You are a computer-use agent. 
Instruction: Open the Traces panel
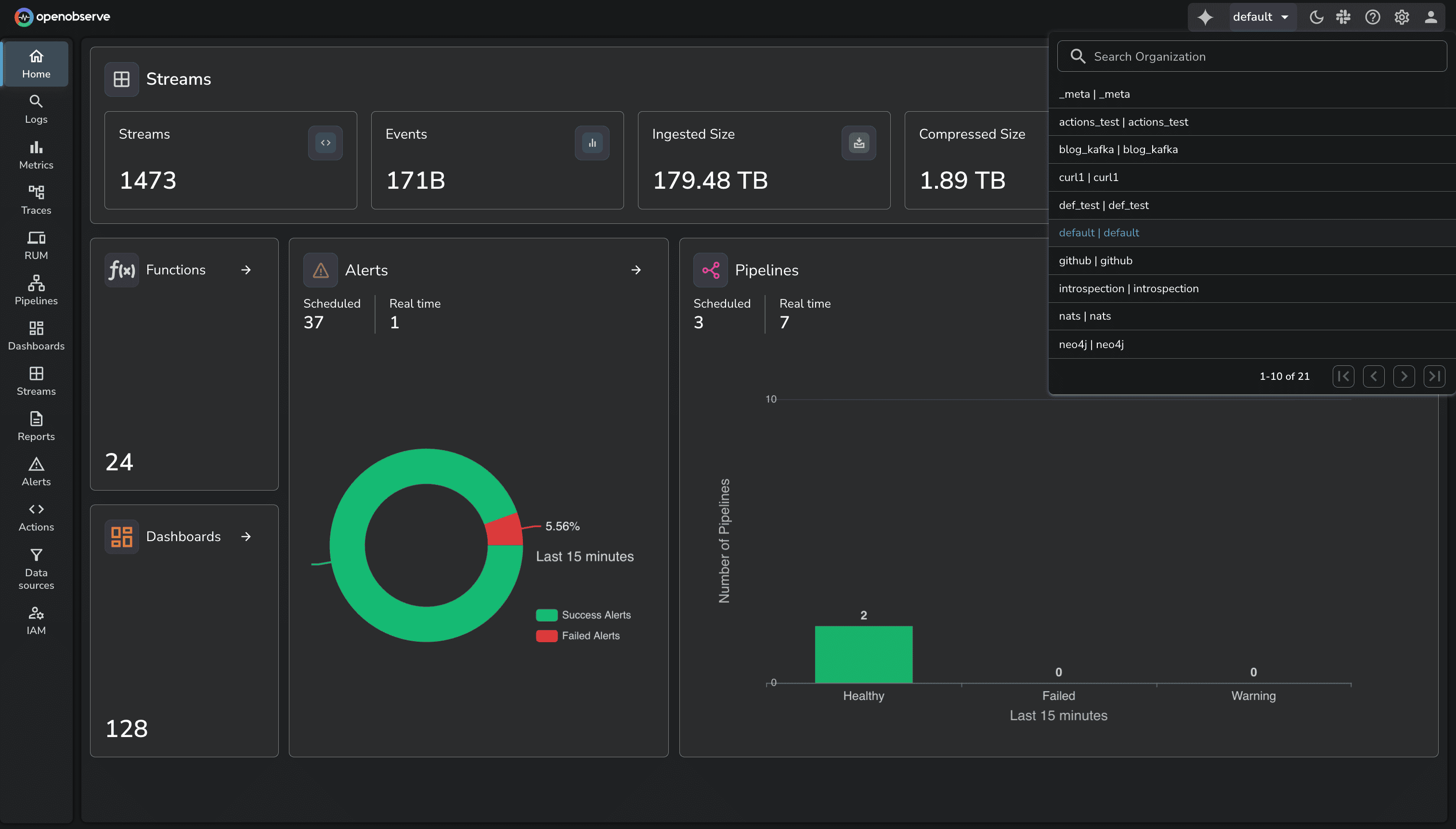pyautogui.click(x=35, y=199)
